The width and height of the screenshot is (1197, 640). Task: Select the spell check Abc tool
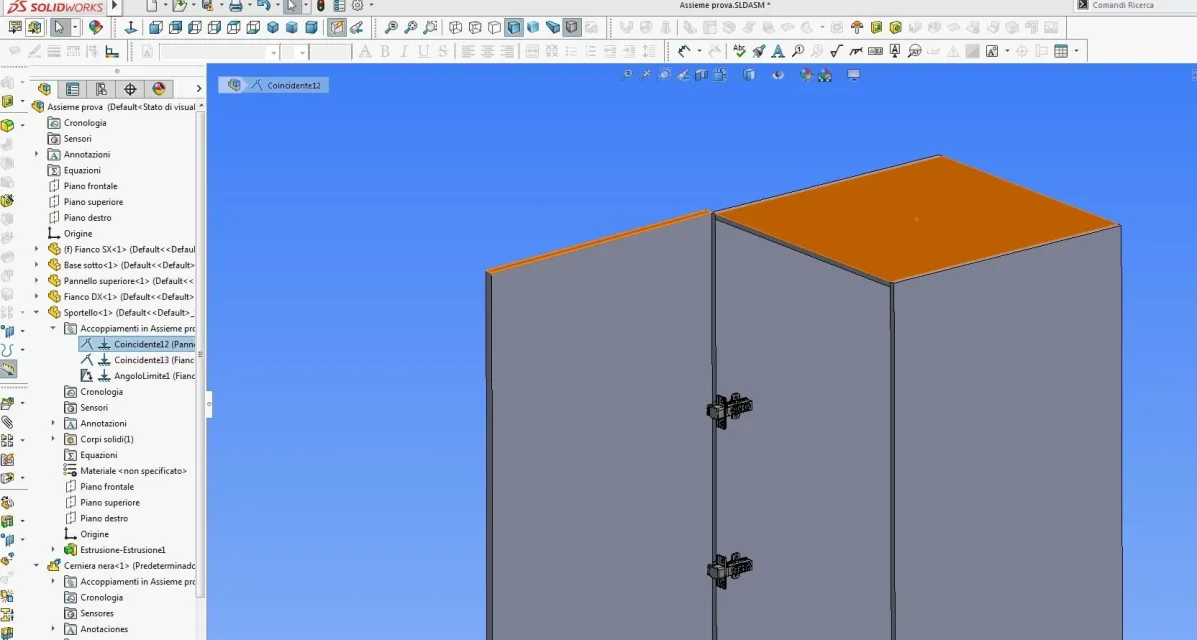click(x=739, y=51)
